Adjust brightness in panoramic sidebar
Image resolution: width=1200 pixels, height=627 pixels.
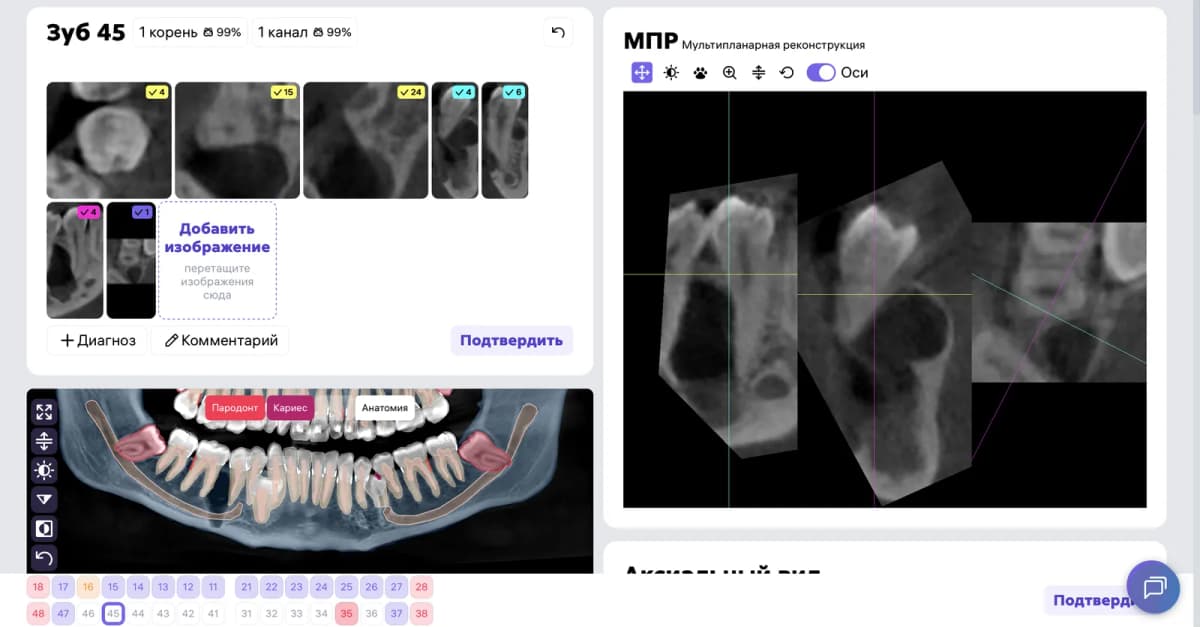tap(44, 470)
